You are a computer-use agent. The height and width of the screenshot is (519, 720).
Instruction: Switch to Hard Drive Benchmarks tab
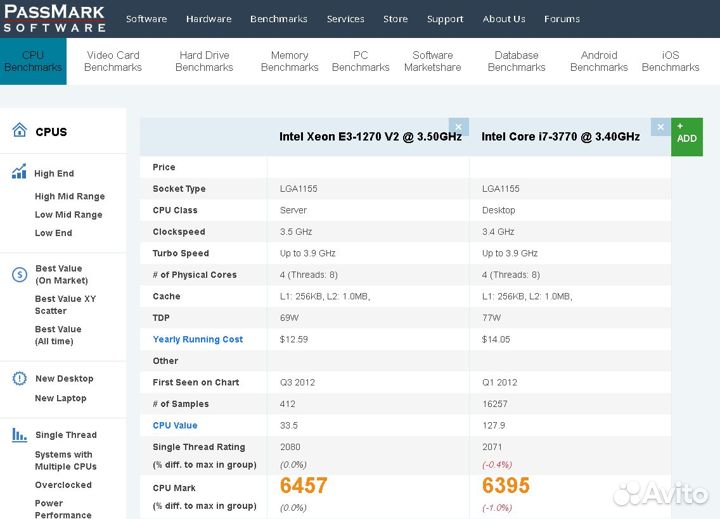[x=204, y=61]
